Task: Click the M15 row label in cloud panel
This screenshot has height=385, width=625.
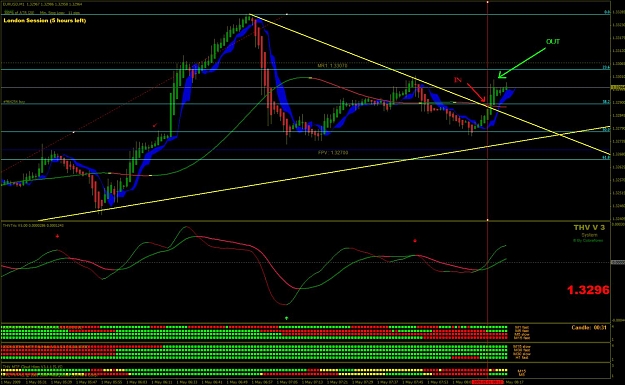Action: 521,371
